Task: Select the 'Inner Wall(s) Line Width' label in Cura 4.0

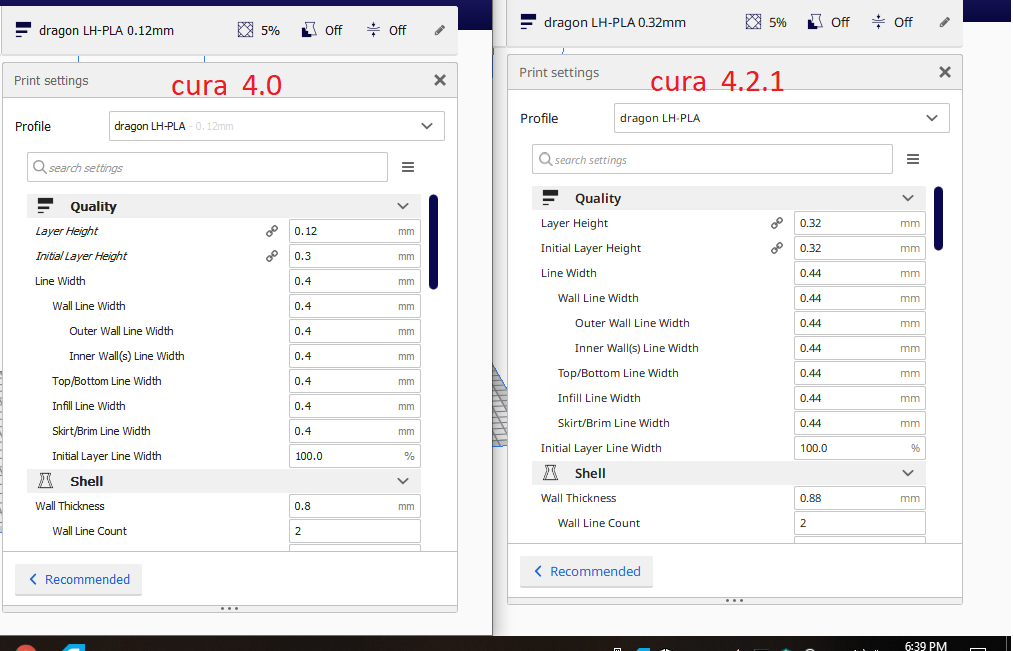Action: click(127, 356)
